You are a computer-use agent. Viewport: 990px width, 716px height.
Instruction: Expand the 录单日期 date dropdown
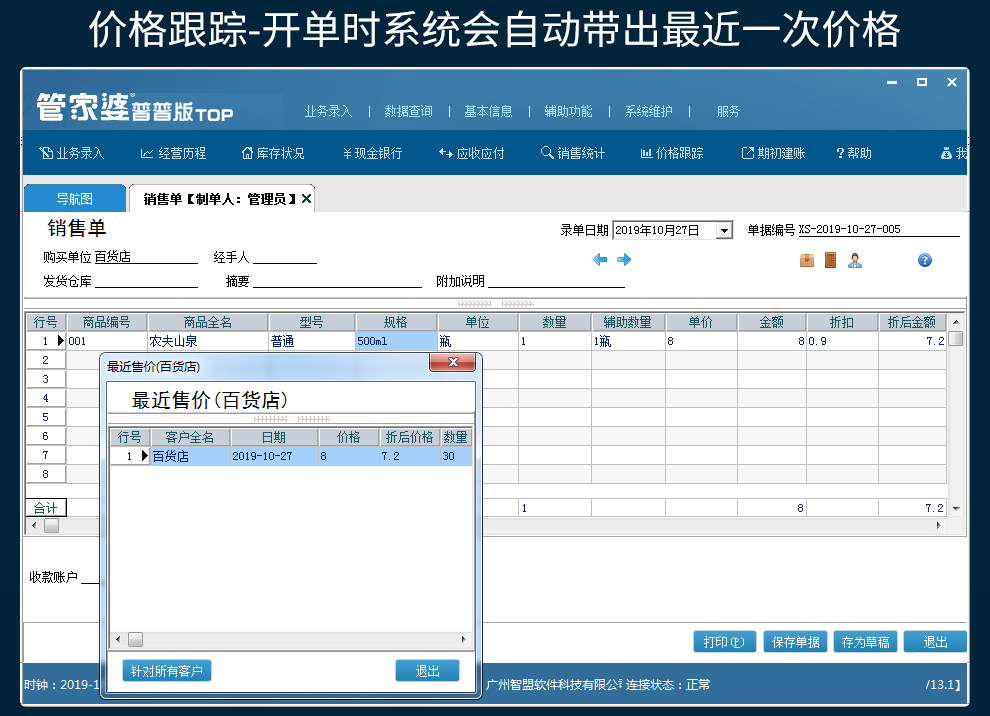pos(724,230)
